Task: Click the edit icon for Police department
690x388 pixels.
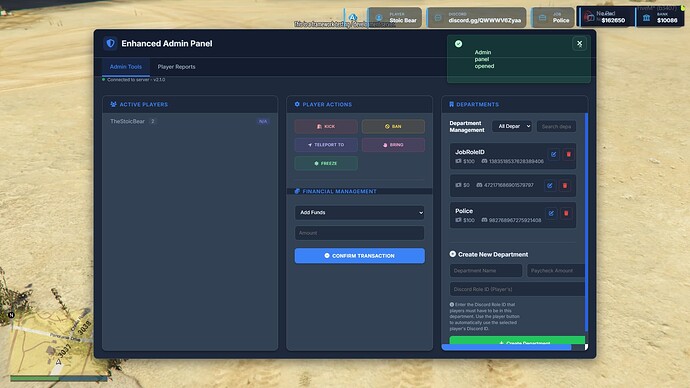Action: tap(551, 213)
